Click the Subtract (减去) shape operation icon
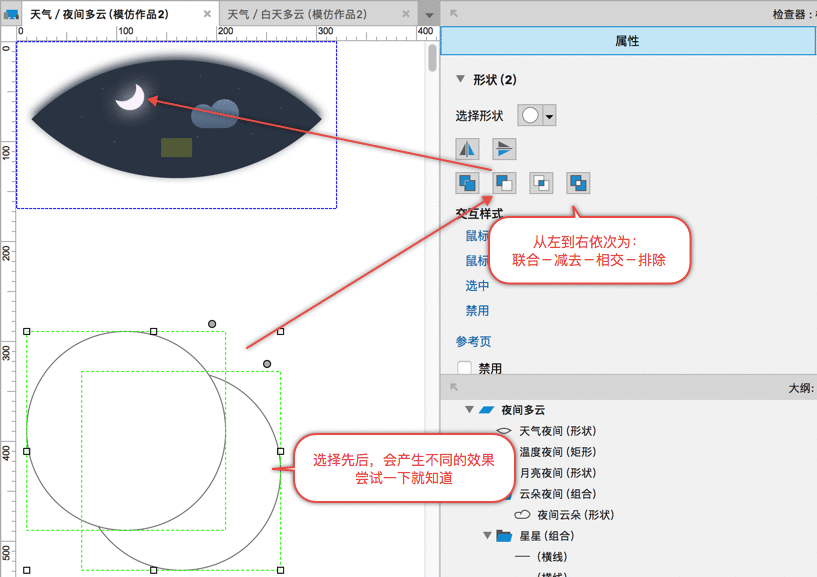 point(504,183)
